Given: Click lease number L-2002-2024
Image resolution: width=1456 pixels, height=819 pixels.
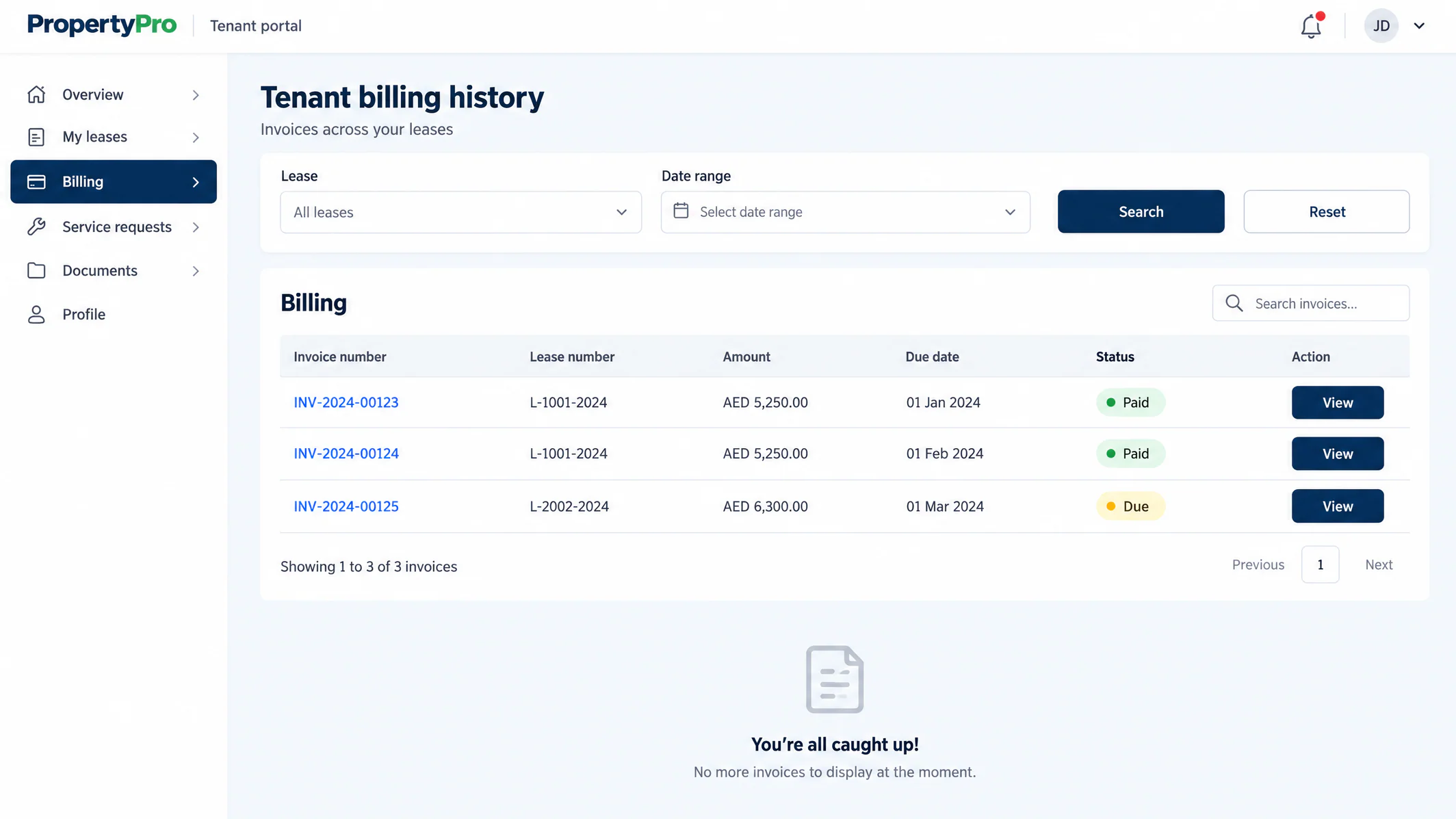Looking at the screenshot, I should coord(569,506).
